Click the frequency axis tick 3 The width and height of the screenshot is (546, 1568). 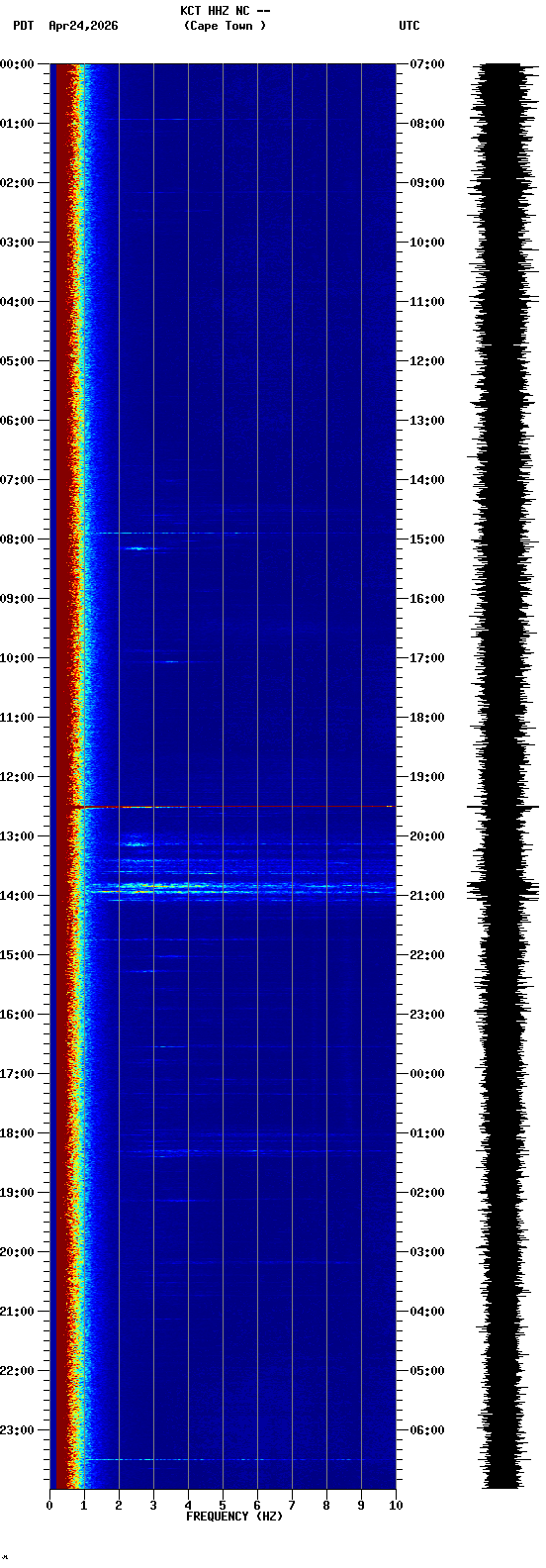153,1506
